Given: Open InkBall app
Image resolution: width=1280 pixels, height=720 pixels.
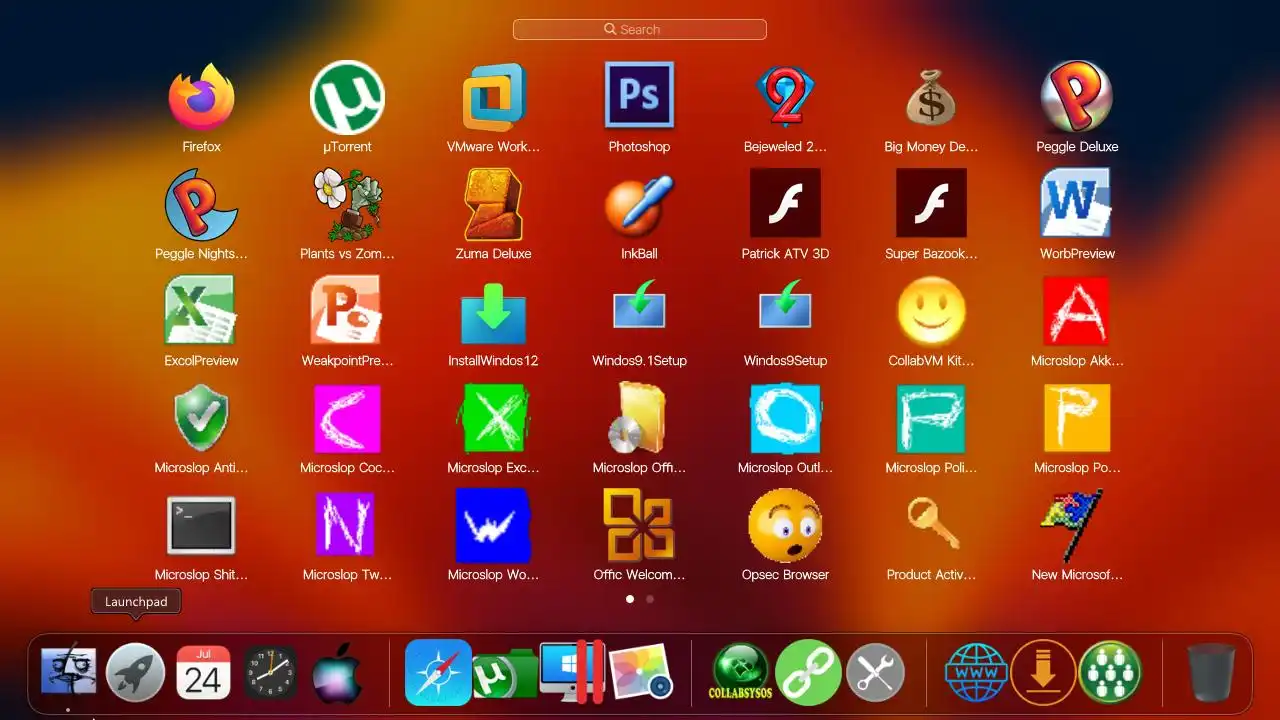Looking at the screenshot, I should coord(639,204).
